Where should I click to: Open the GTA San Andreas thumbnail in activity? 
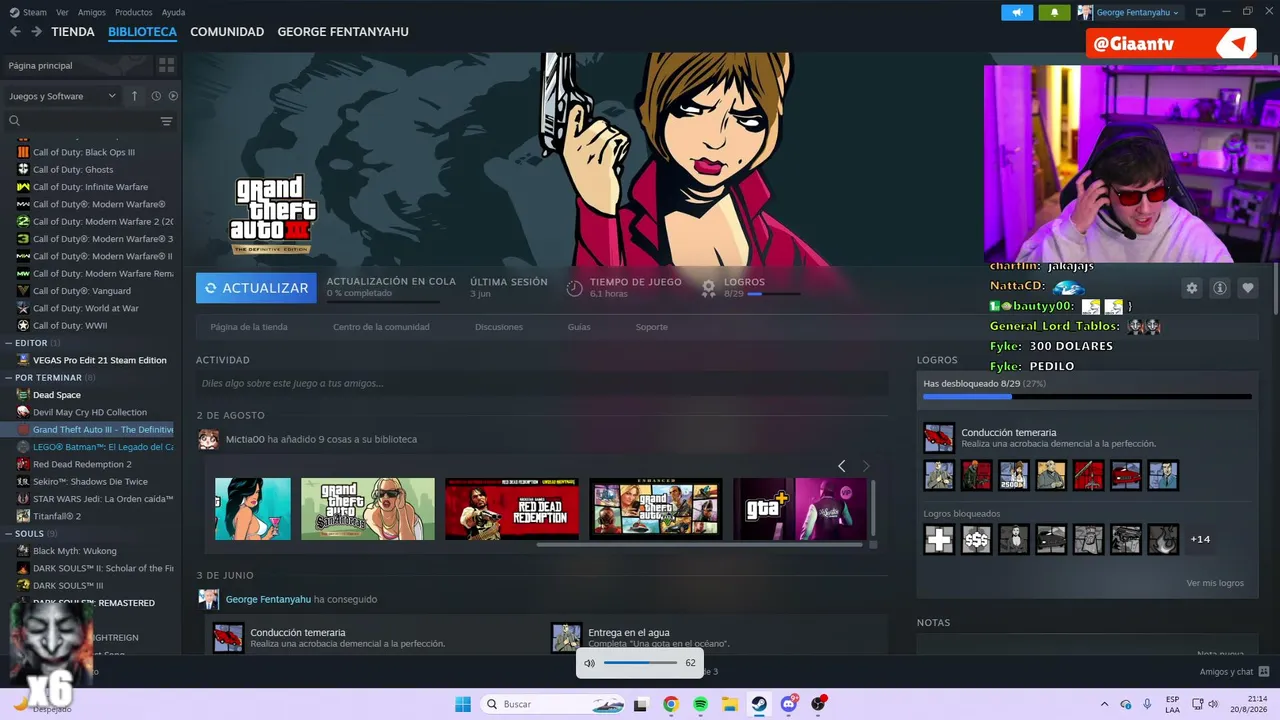click(368, 509)
